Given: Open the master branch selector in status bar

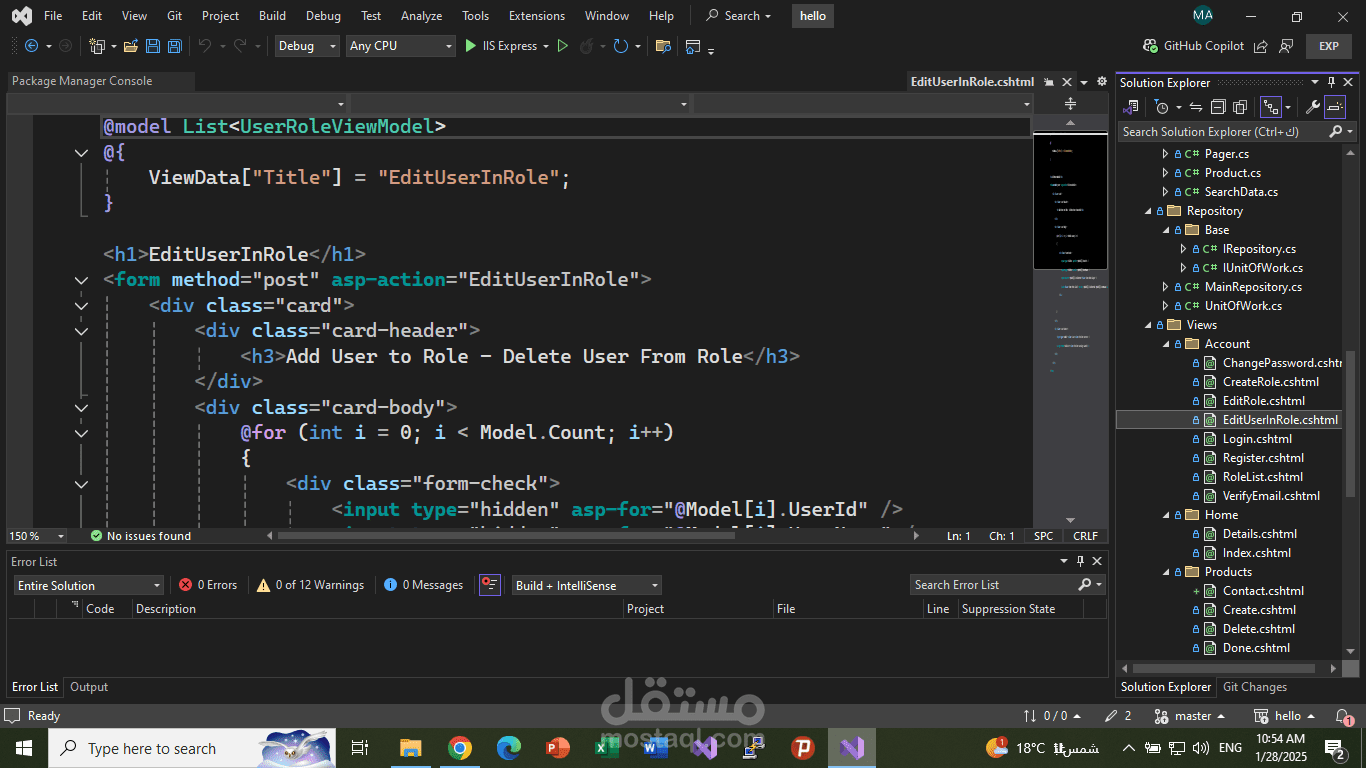Looking at the screenshot, I should pyautogui.click(x=1192, y=716).
